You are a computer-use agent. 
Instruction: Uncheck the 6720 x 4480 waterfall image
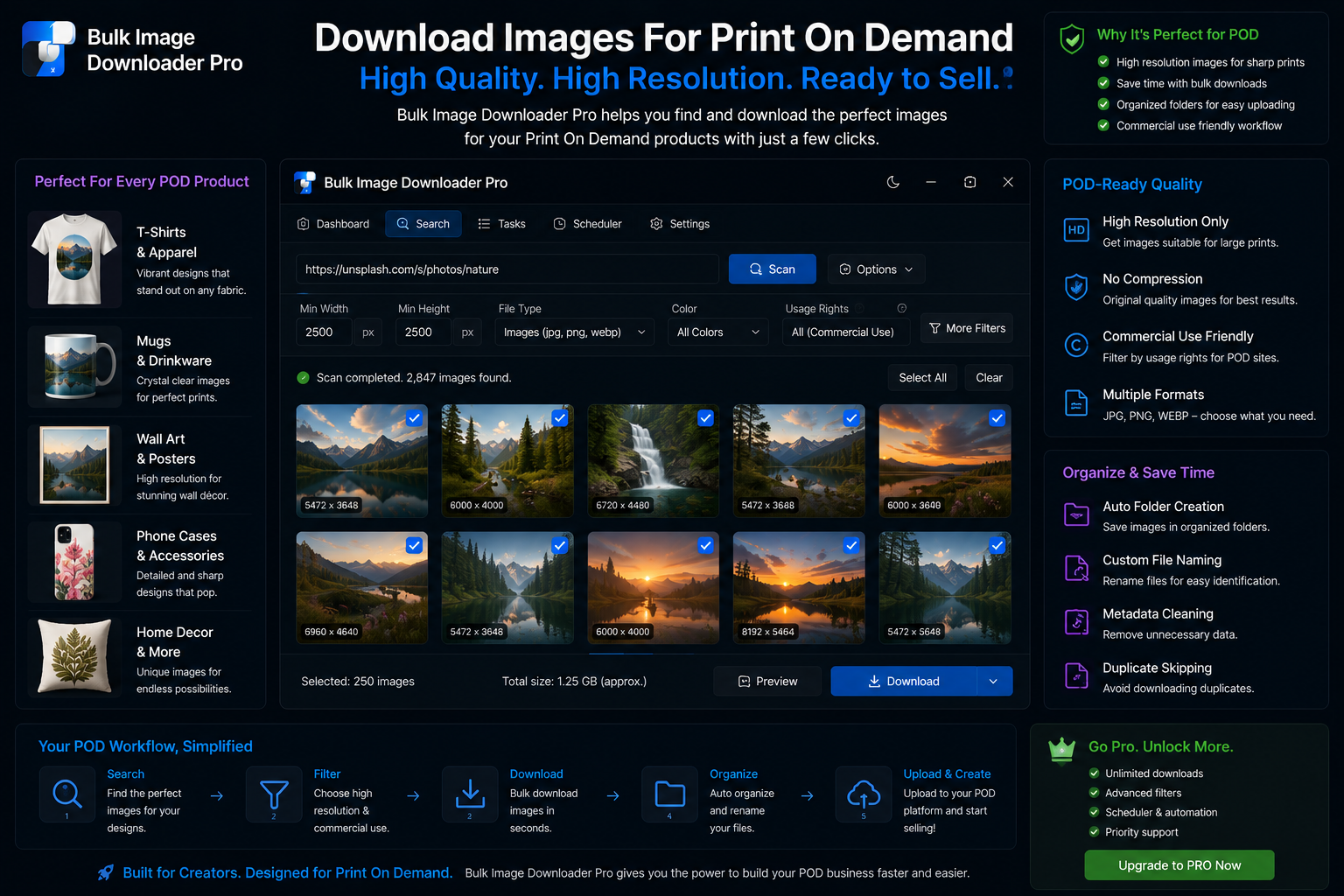click(705, 418)
